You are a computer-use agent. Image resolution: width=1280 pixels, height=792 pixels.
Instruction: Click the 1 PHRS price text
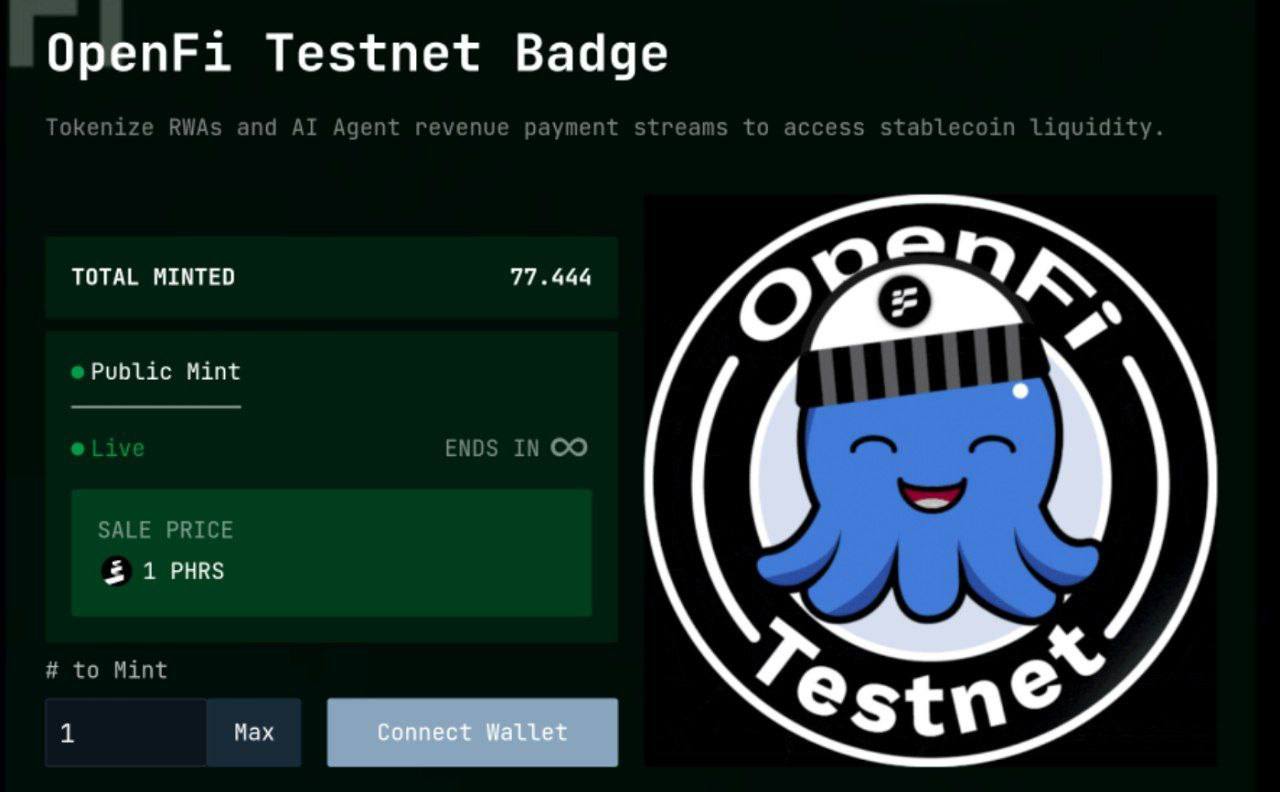click(x=184, y=572)
